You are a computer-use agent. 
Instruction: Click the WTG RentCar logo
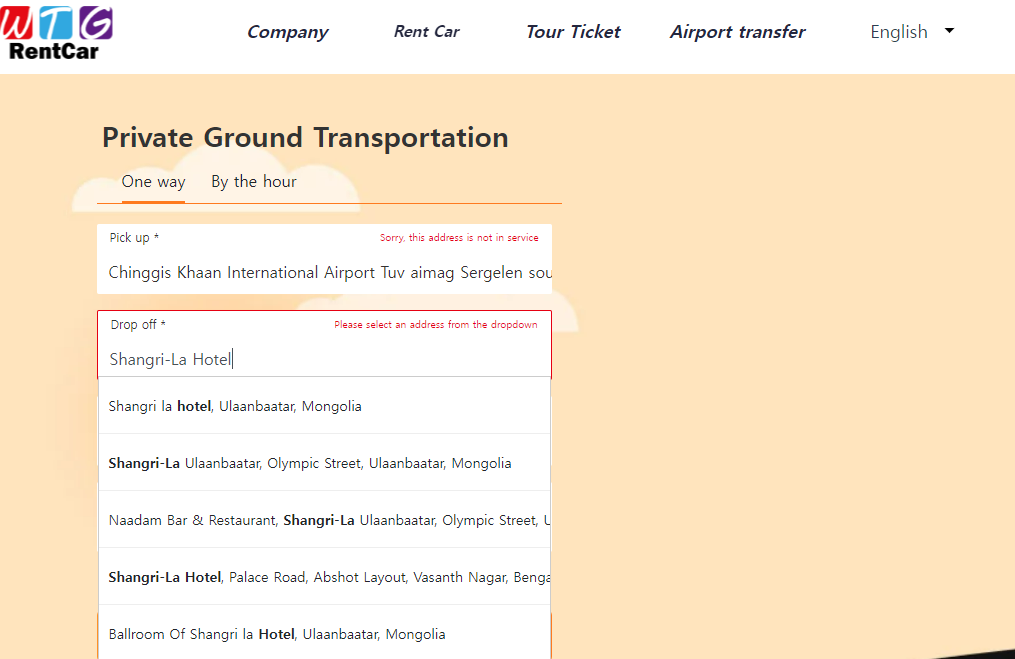(x=56, y=33)
